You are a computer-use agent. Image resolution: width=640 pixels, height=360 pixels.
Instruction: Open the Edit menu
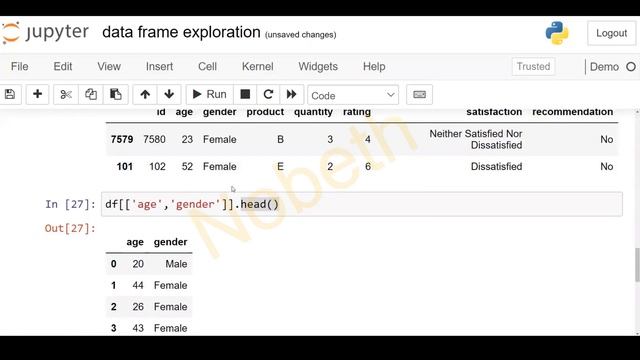63,67
